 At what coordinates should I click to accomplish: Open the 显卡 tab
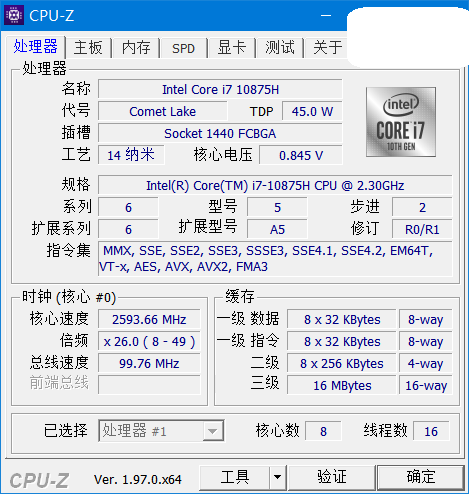point(231,47)
